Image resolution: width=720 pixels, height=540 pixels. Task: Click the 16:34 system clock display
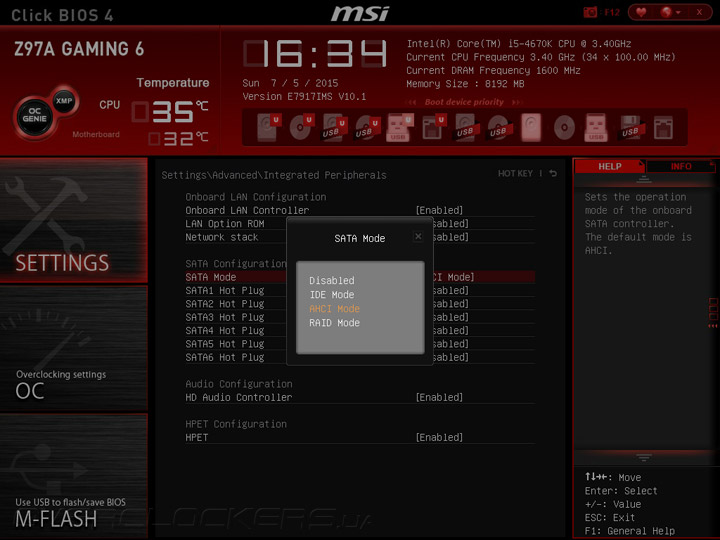[x=315, y=53]
